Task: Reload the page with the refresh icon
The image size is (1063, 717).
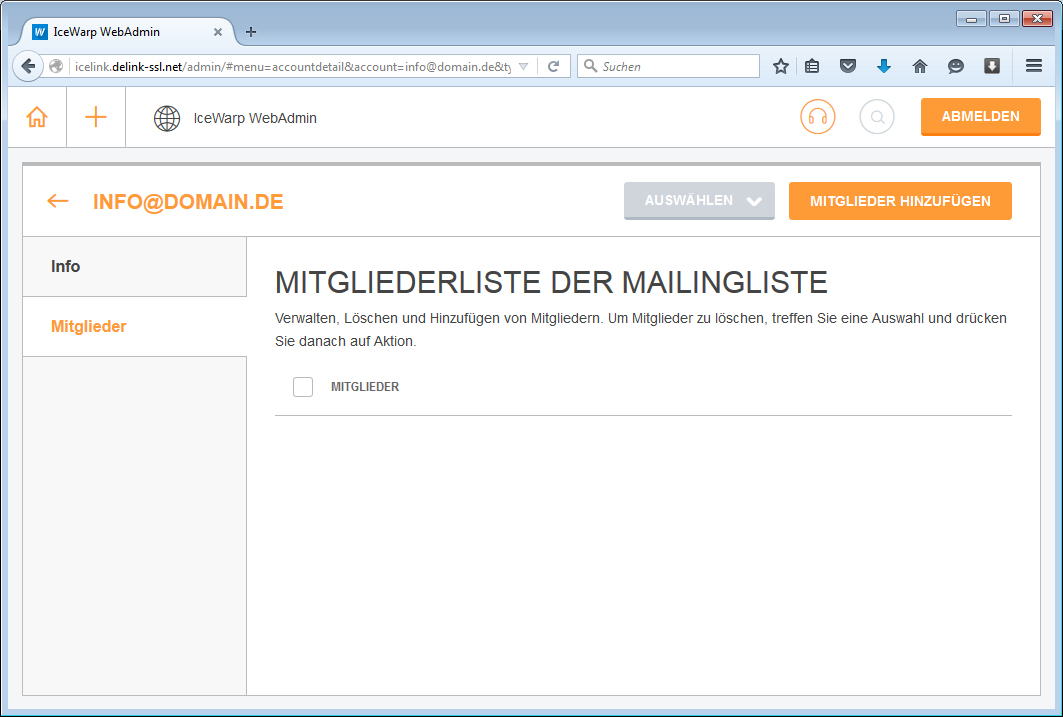Action: [553, 66]
